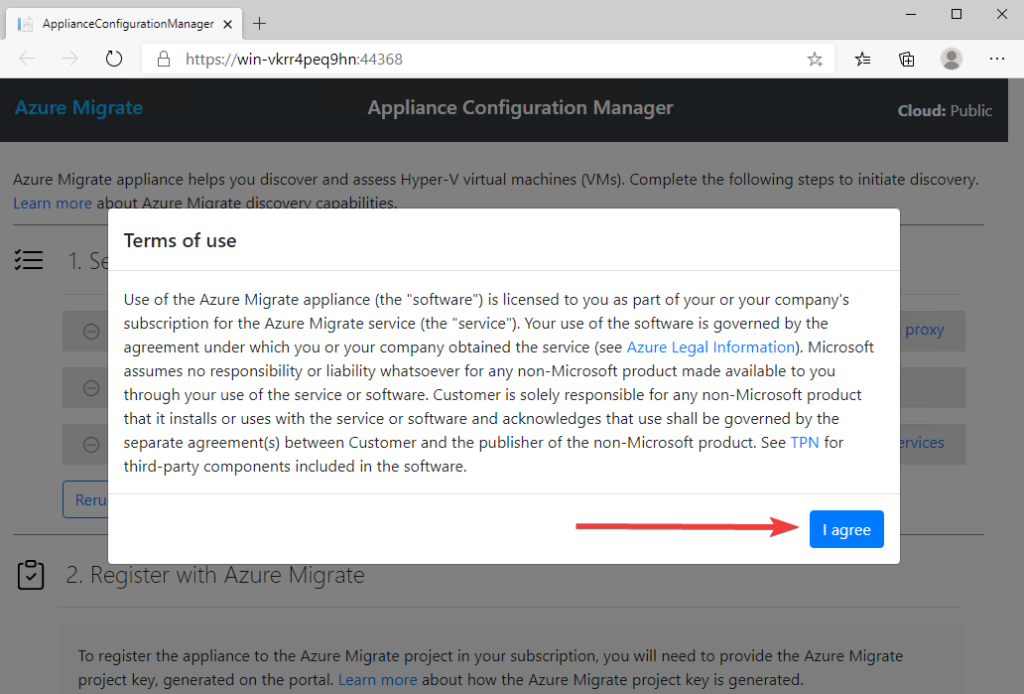Collapse the second prerequisite row minus icon

click(91, 388)
